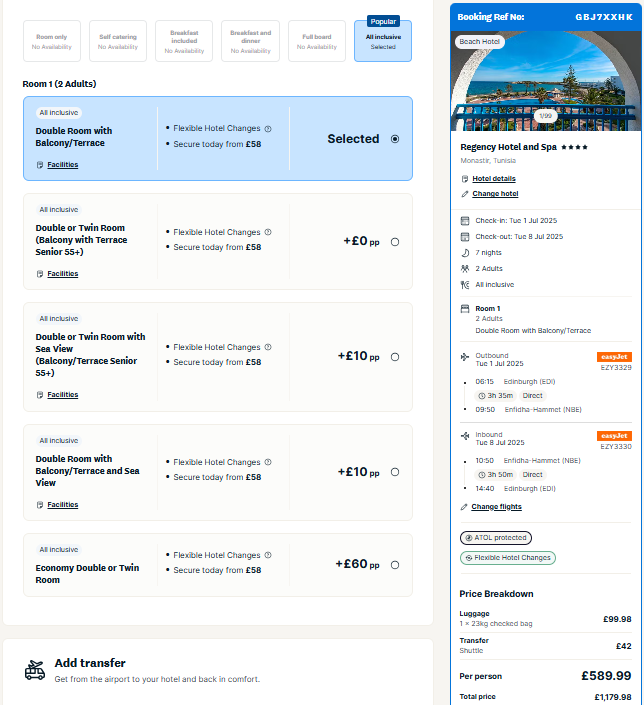This screenshot has width=644, height=705.
Task: Select the Breakfast included board option
Action: click(x=184, y=41)
